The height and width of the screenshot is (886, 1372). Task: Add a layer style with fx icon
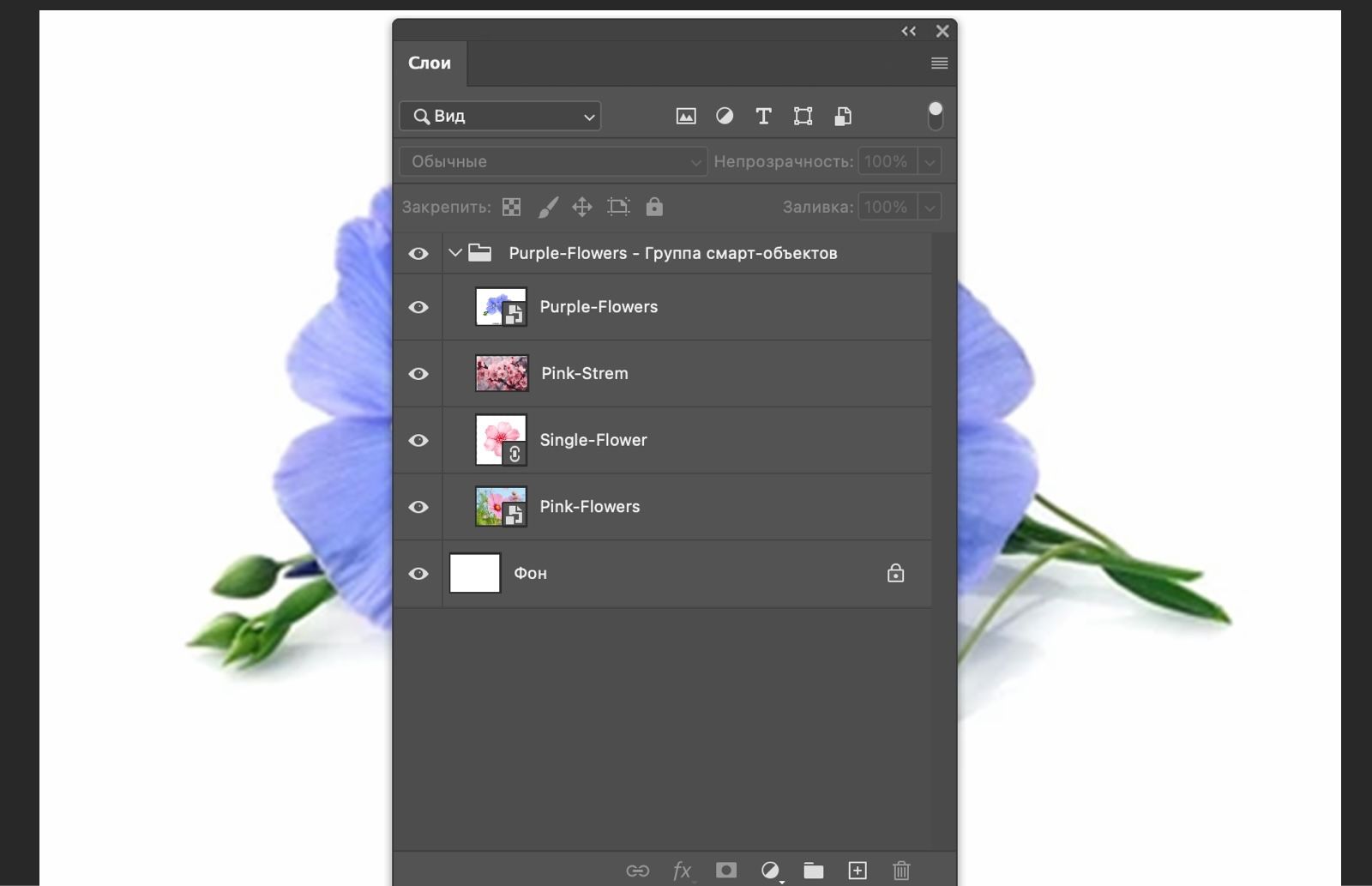(x=683, y=871)
